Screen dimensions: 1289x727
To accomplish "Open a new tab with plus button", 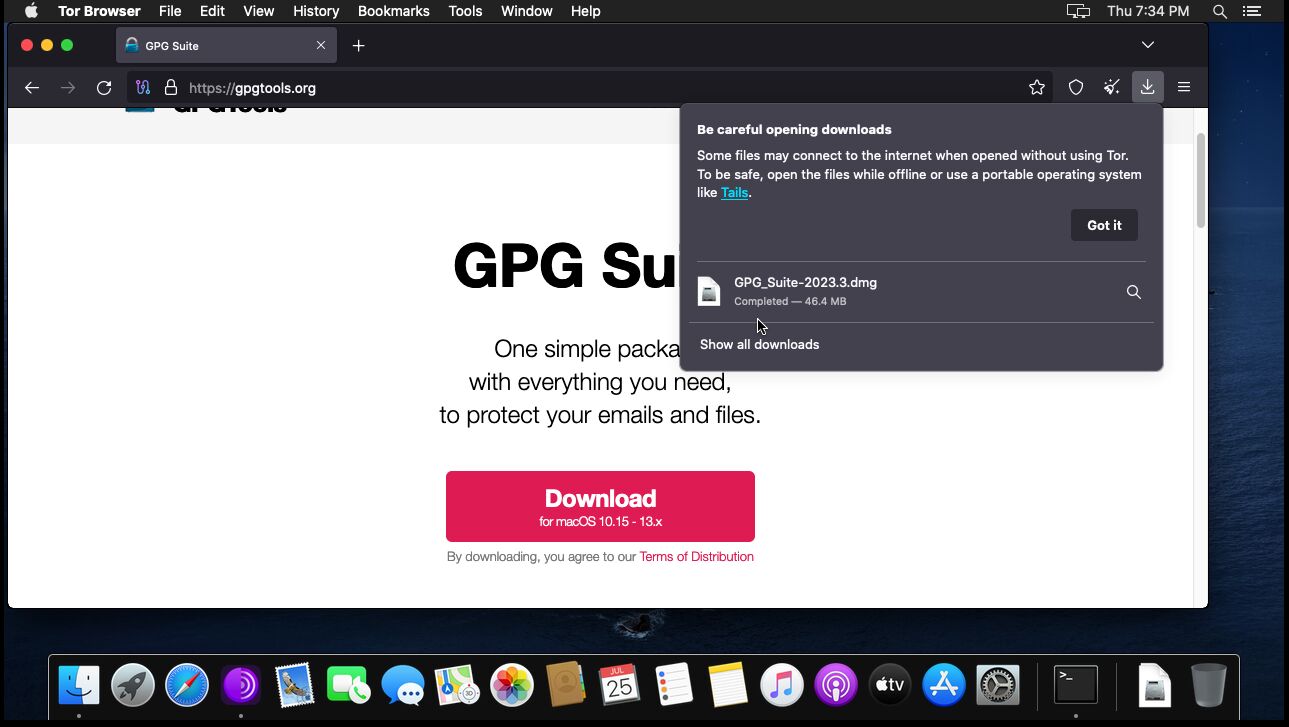I will (x=359, y=45).
